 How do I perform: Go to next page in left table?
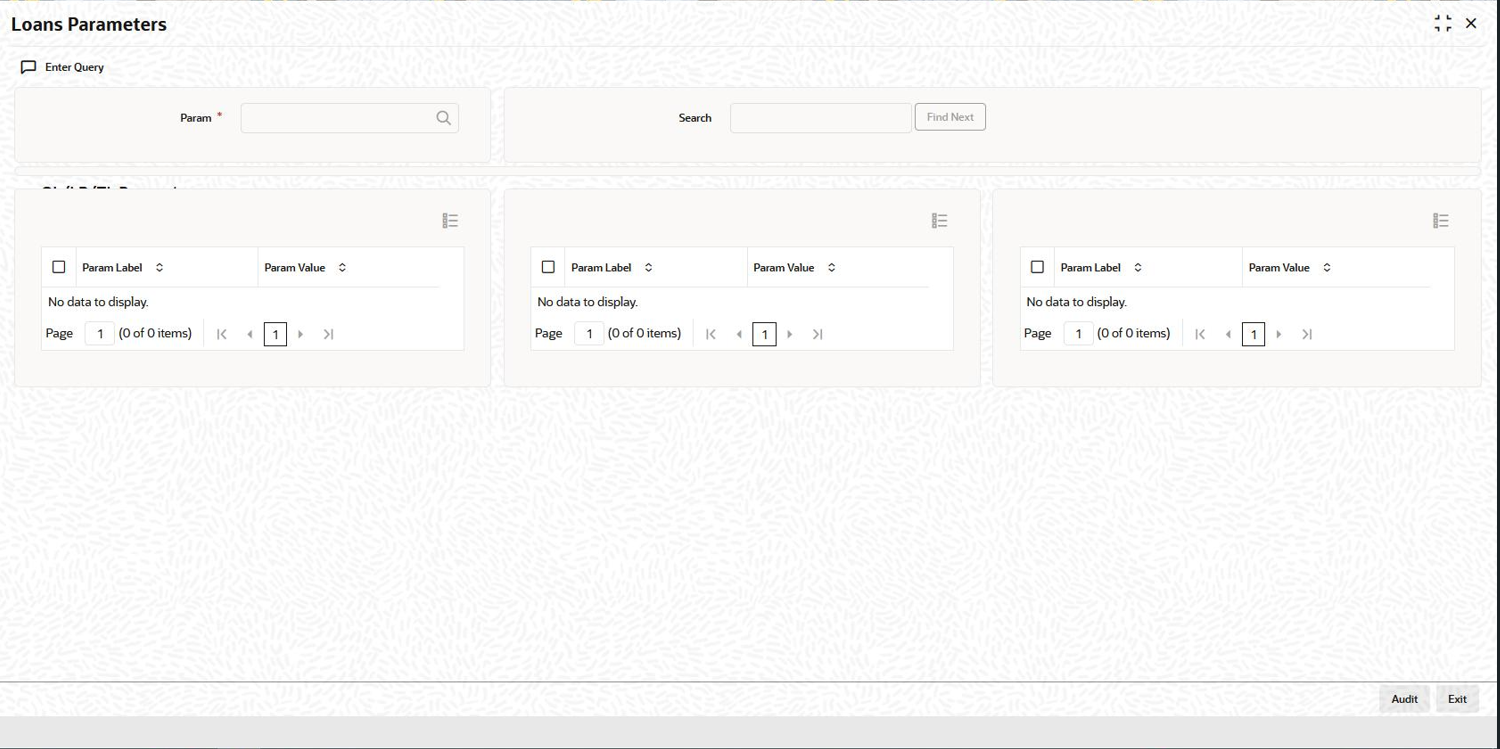[301, 334]
